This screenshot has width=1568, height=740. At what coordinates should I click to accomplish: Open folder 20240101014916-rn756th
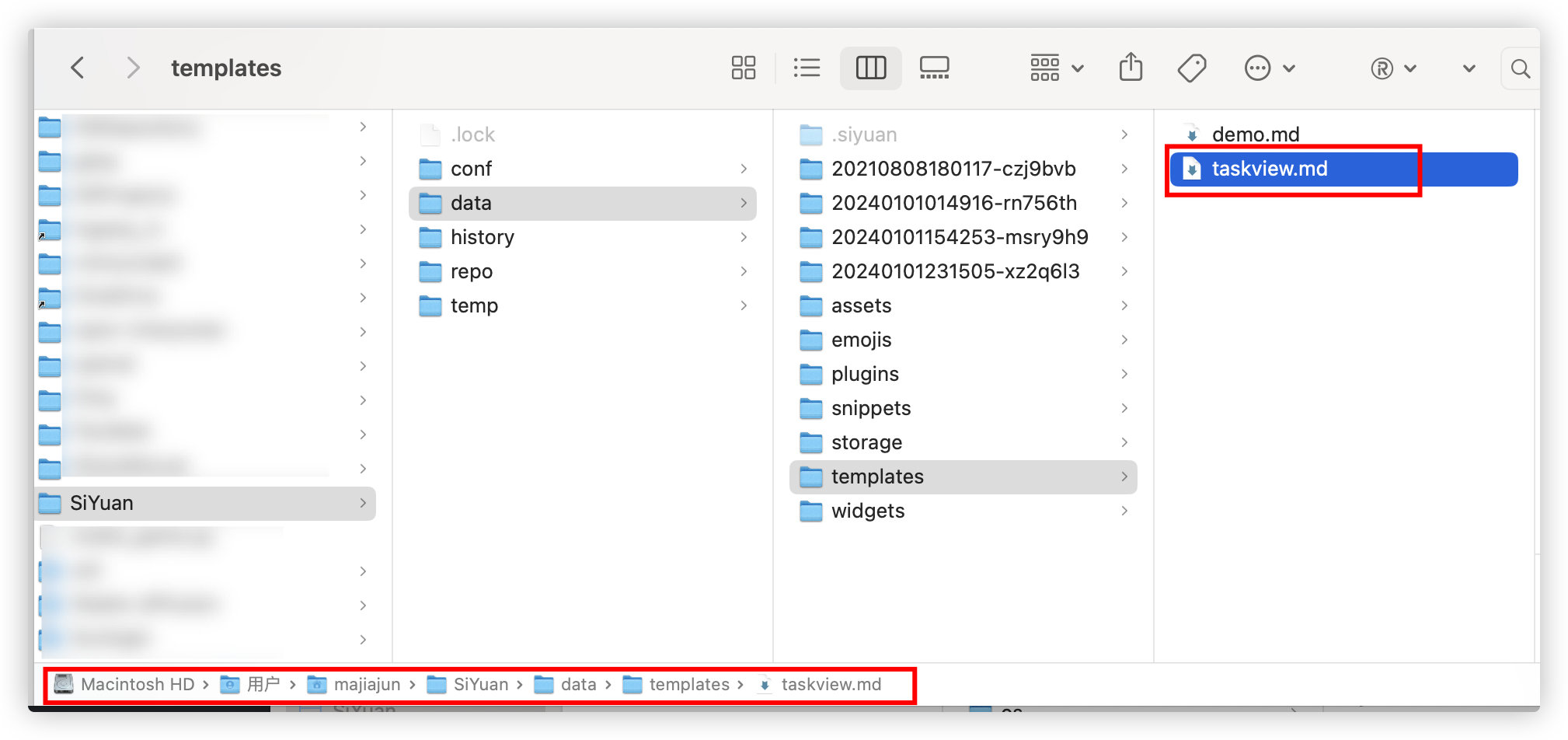pos(963,204)
